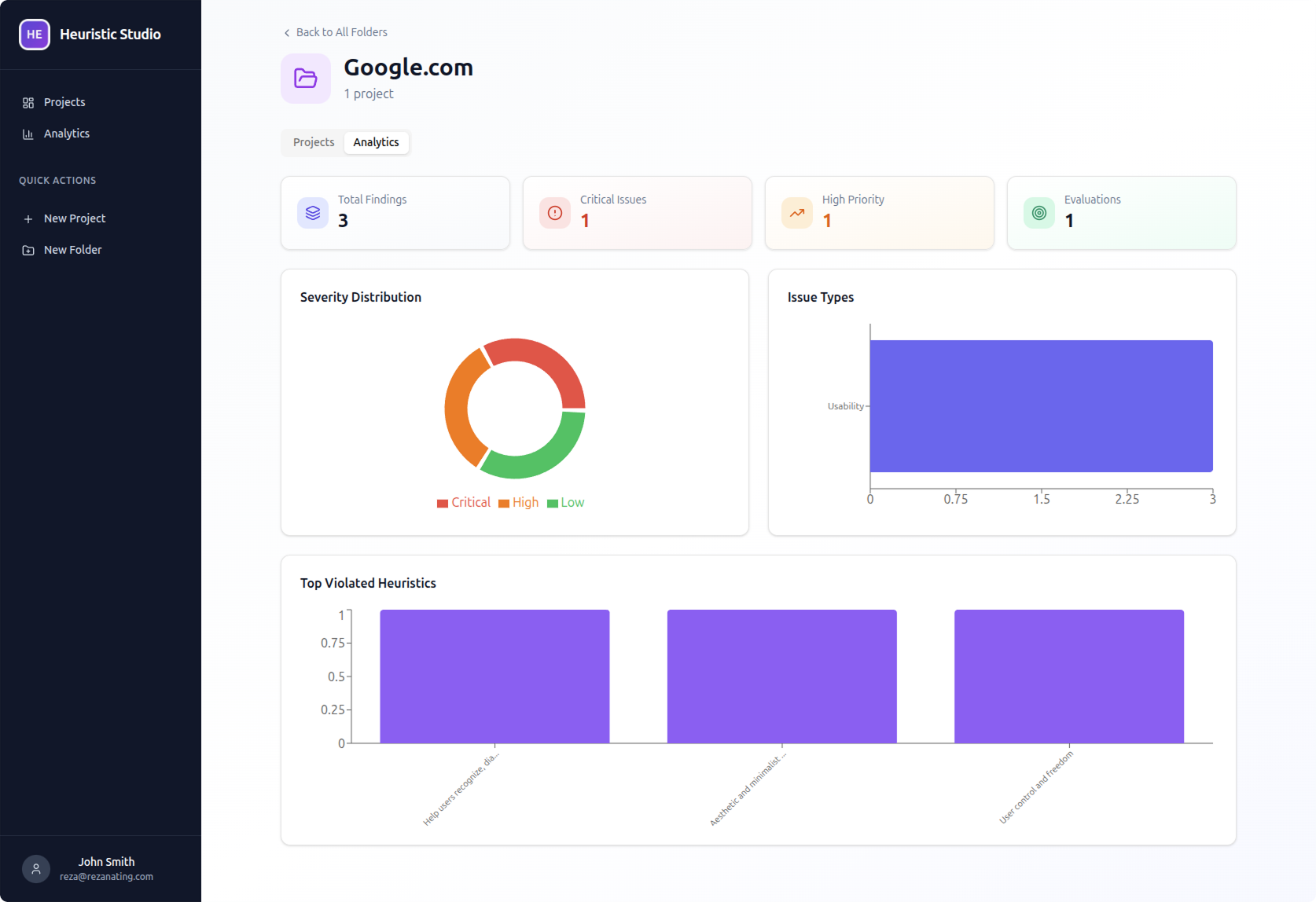
Task: Click the Usability bar in Issue Types chart
Action: click(x=1041, y=405)
